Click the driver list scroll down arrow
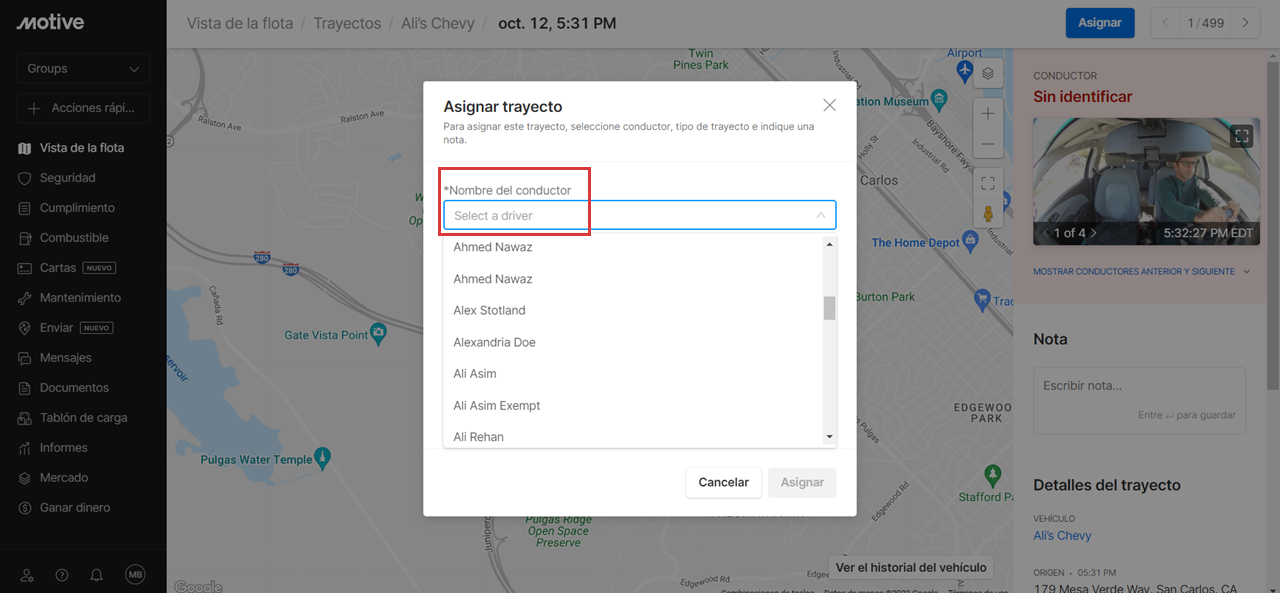 829,437
